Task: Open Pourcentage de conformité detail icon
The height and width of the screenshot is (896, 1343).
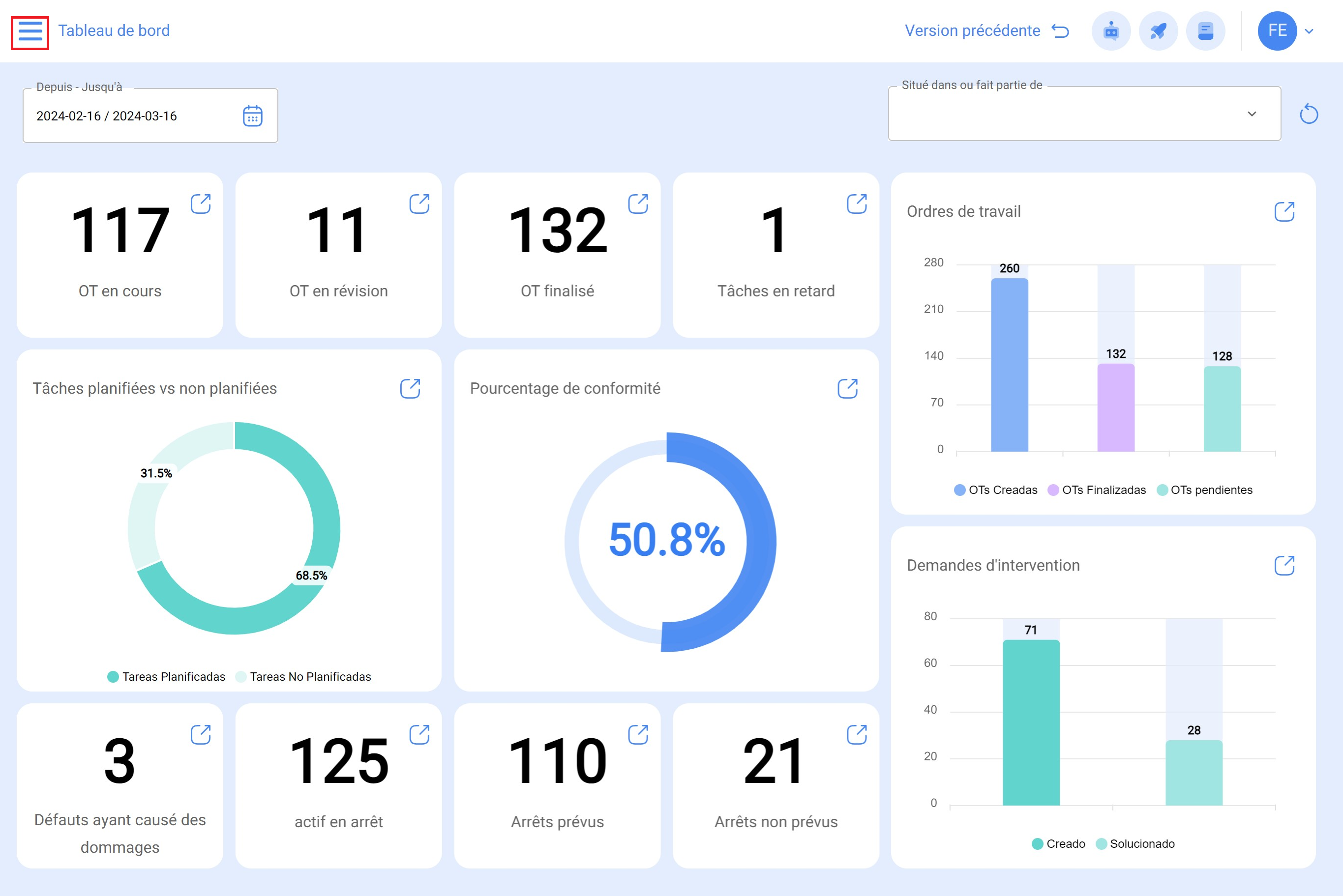Action: pos(847,389)
